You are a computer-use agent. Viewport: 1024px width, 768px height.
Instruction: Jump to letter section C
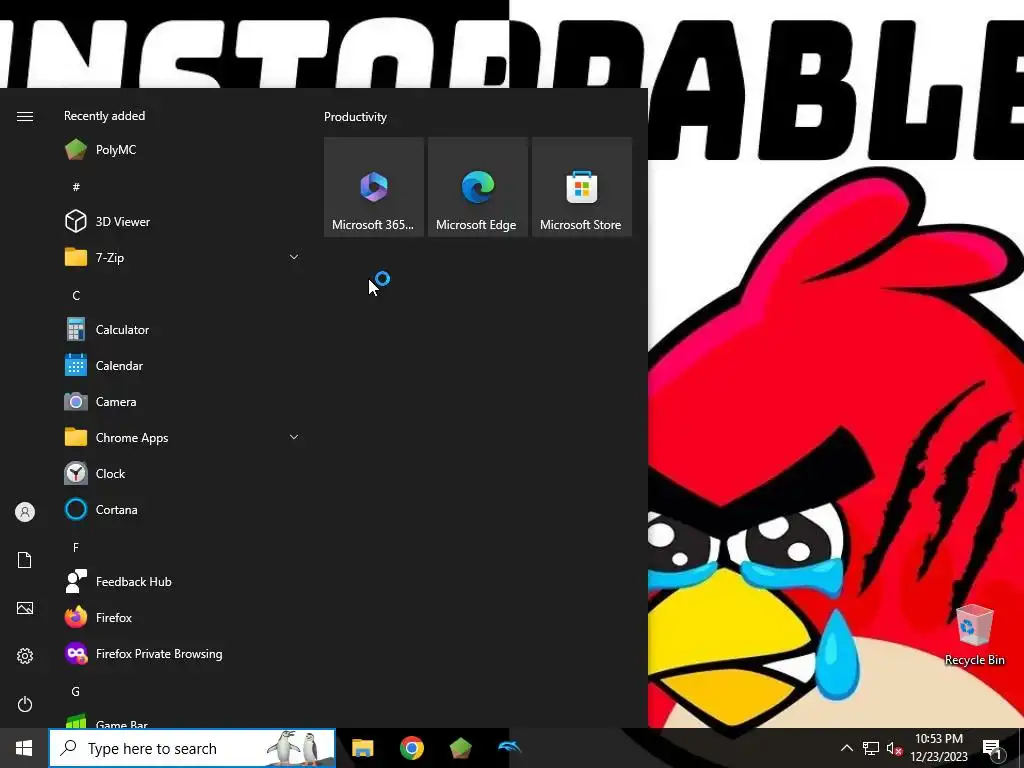(76, 295)
